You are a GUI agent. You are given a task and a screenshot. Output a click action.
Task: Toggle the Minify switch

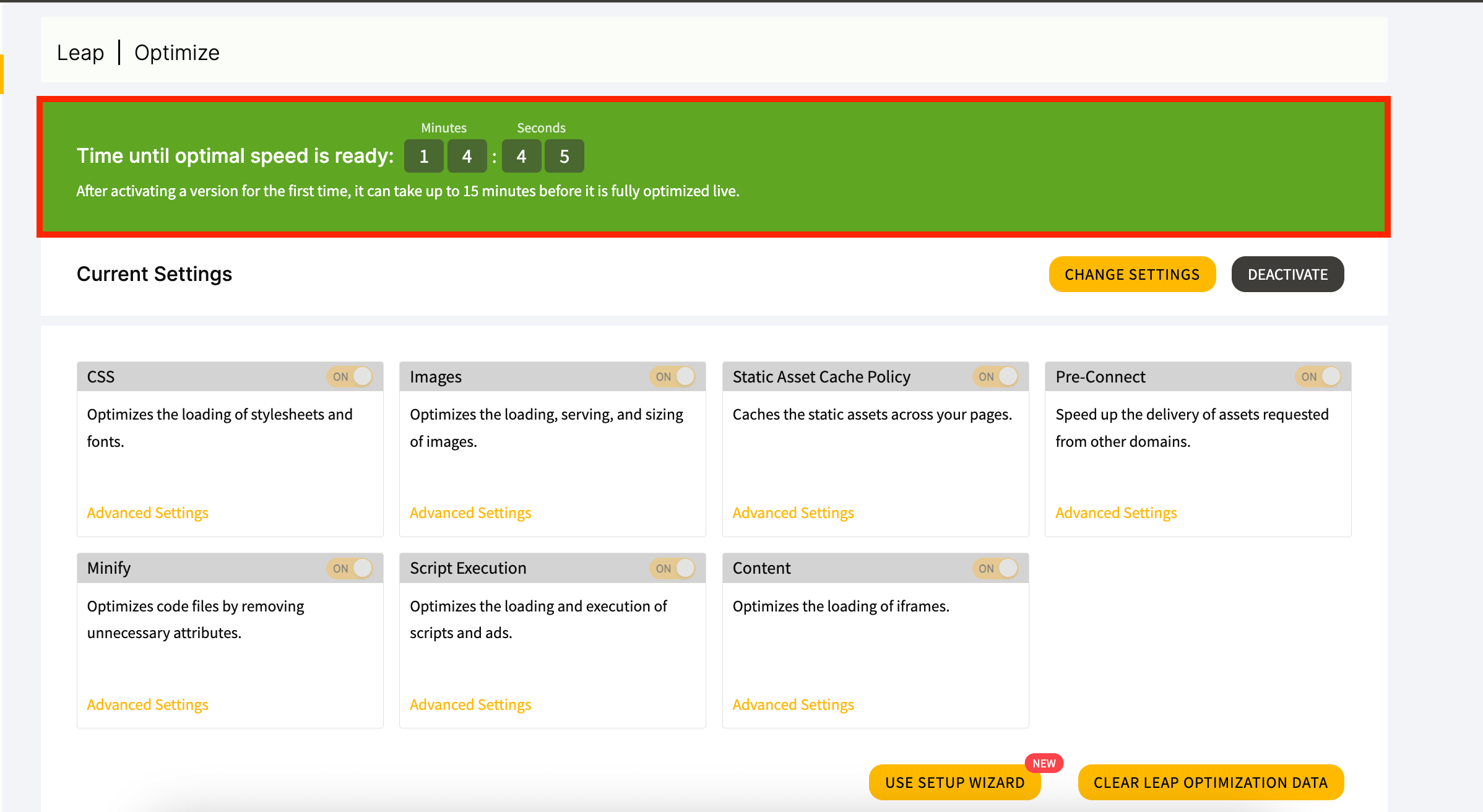pos(350,568)
